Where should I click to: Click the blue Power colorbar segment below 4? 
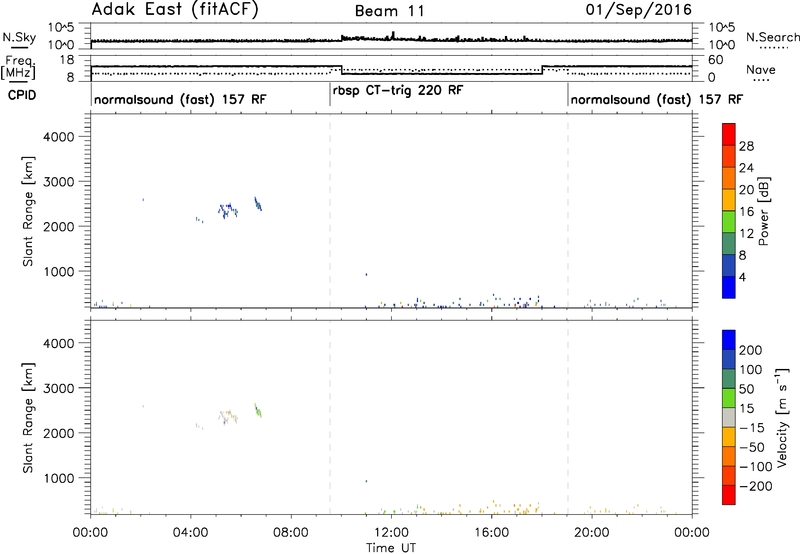coord(729,287)
